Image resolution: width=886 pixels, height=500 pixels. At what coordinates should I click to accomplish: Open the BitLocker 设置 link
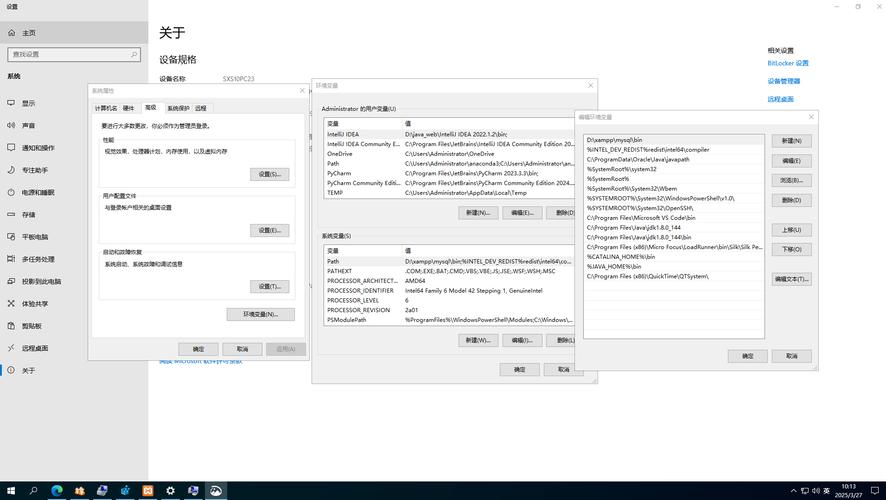pos(788,63)
